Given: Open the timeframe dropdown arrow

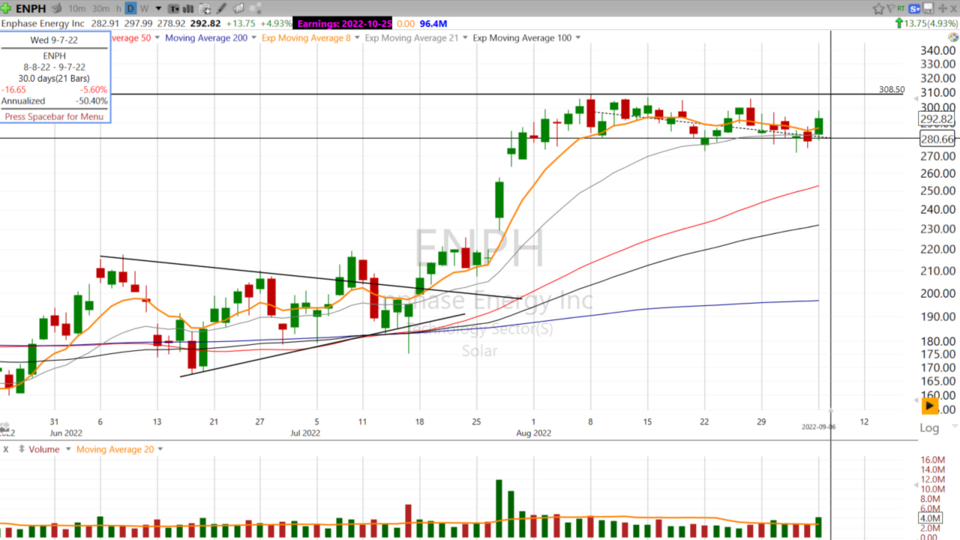Looking at the screenshot, I should (x=159, y=9).
